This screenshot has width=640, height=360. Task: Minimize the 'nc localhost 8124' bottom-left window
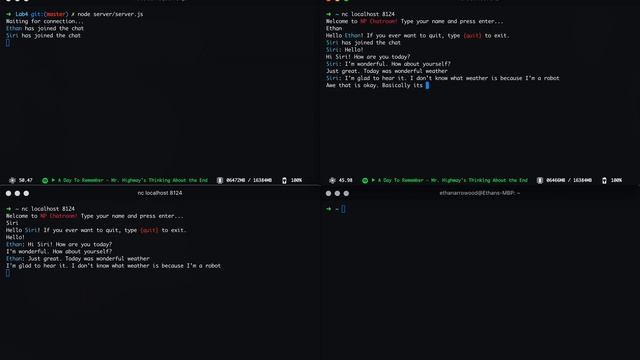17,193
